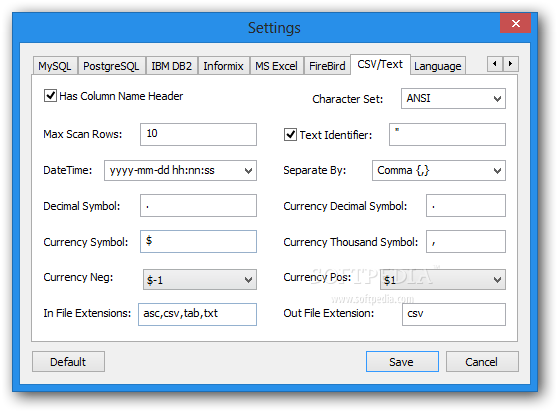Open the Currency Neg dropdown

(200, 280)
